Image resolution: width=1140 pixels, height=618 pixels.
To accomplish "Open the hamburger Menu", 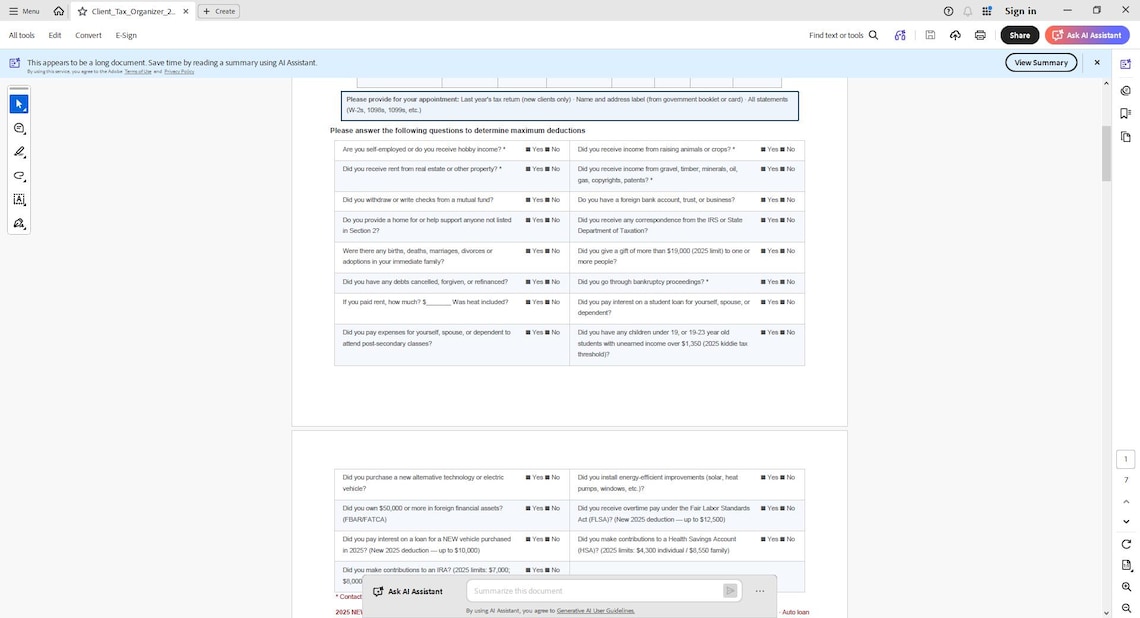I will tap(24, 11).
